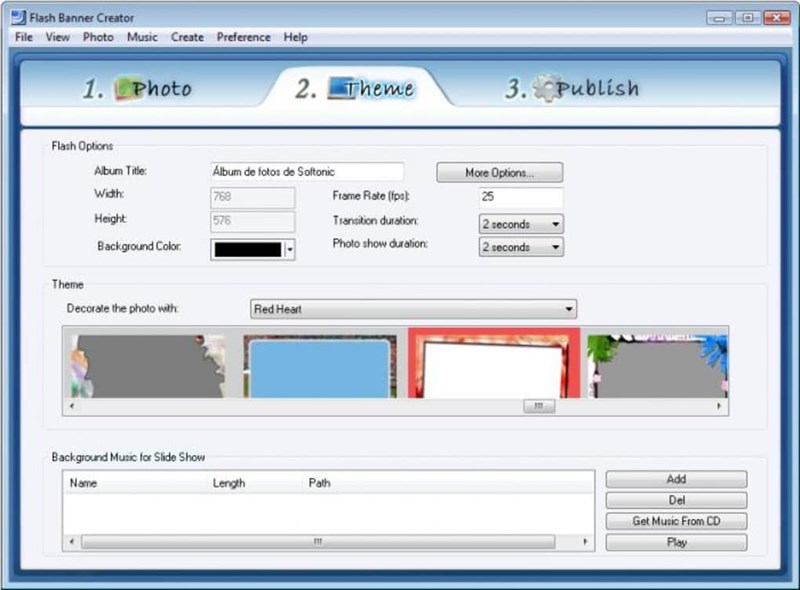Open the Transition duration dropdown

point(521,224)
